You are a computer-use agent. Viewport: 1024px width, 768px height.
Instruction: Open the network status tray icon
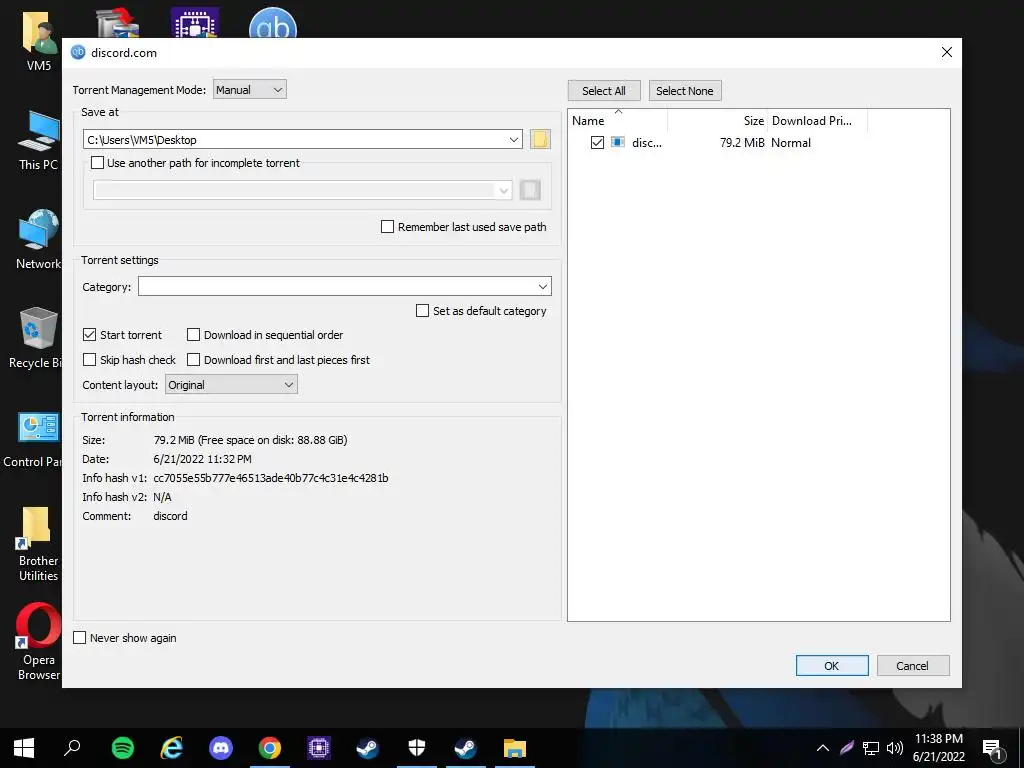tap(871, 748)
